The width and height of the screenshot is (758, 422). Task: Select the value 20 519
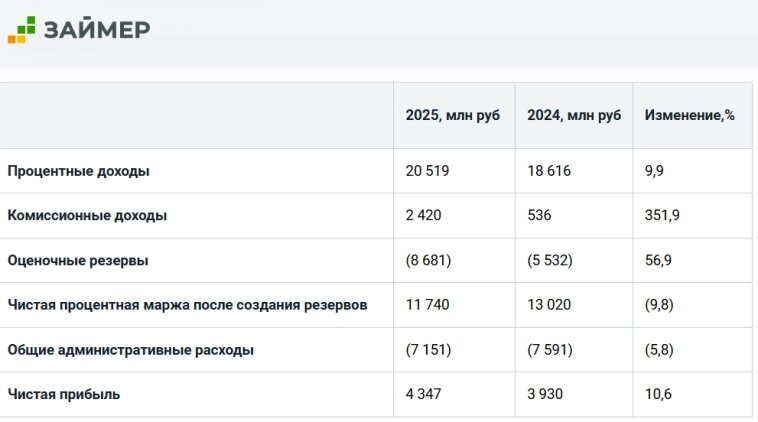[x=427, y=171]
